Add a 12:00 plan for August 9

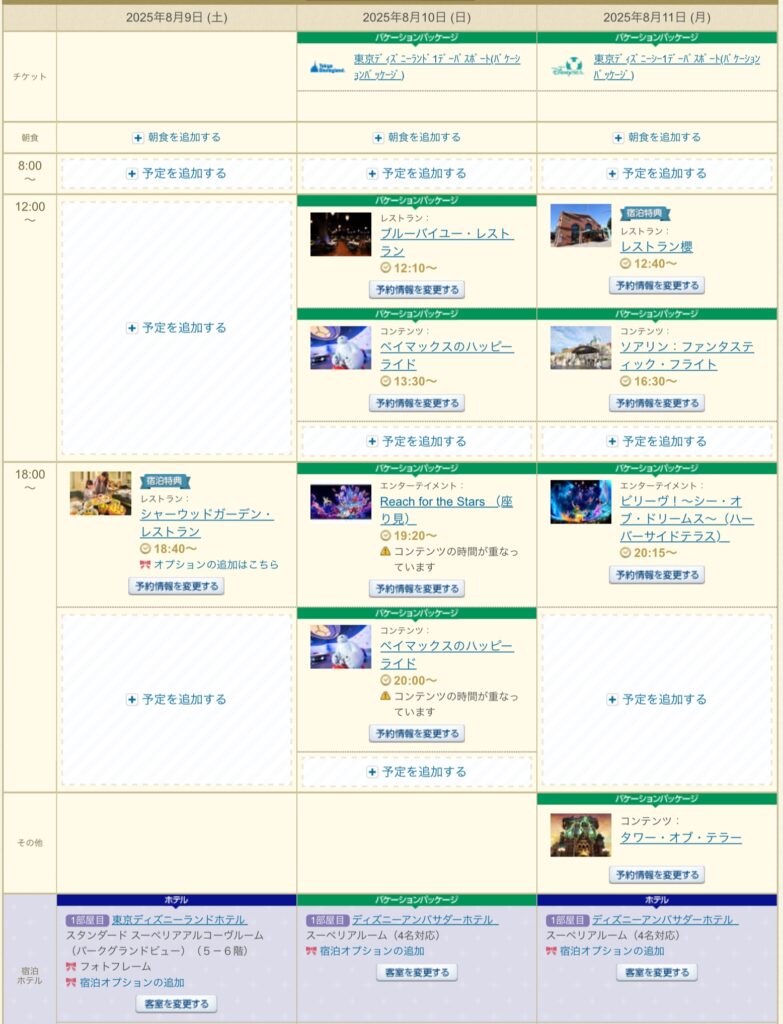[177, 328]
